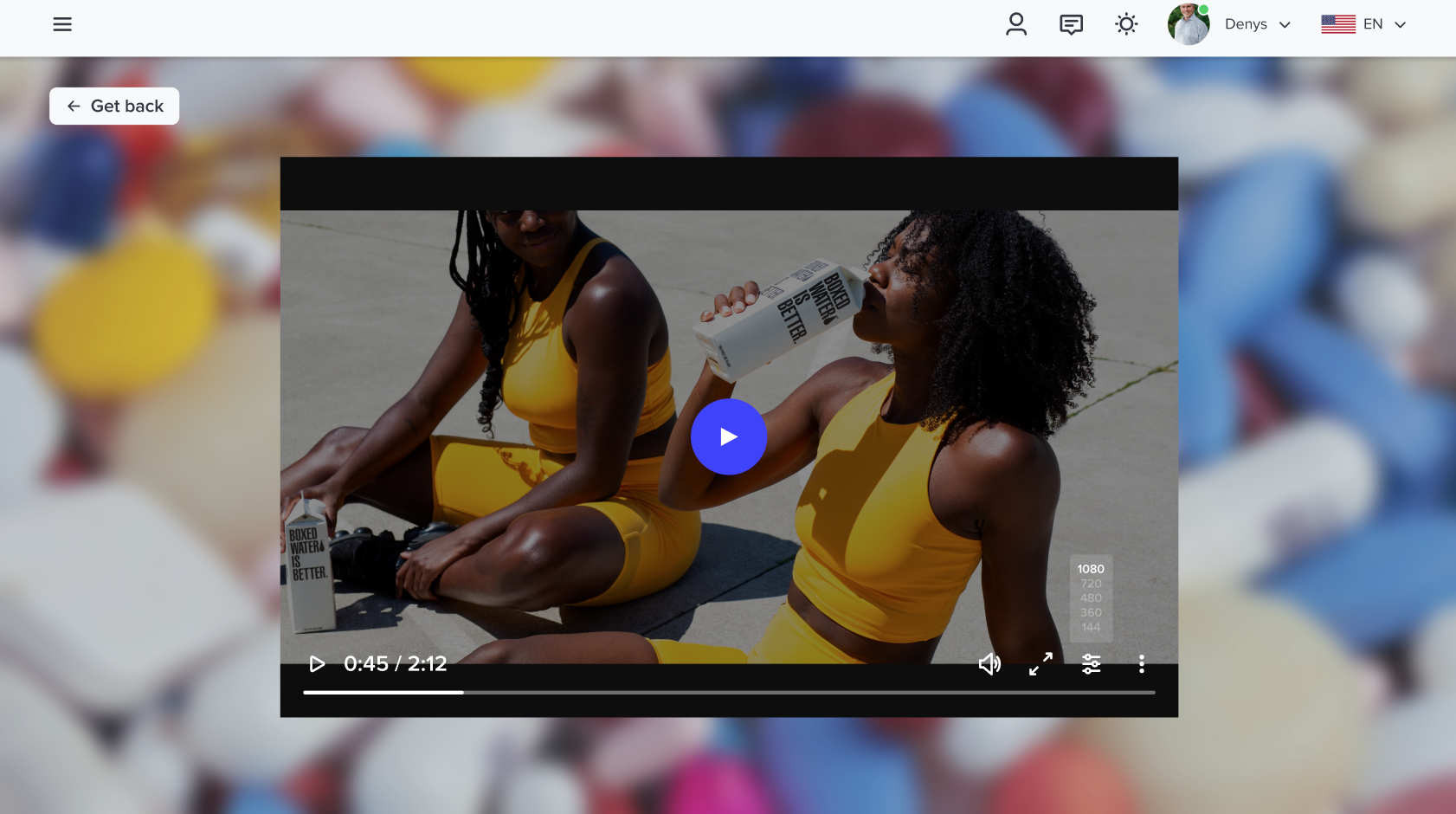Expand the Denys account dropdown
1456x814 pixels.
(1258, 24)
